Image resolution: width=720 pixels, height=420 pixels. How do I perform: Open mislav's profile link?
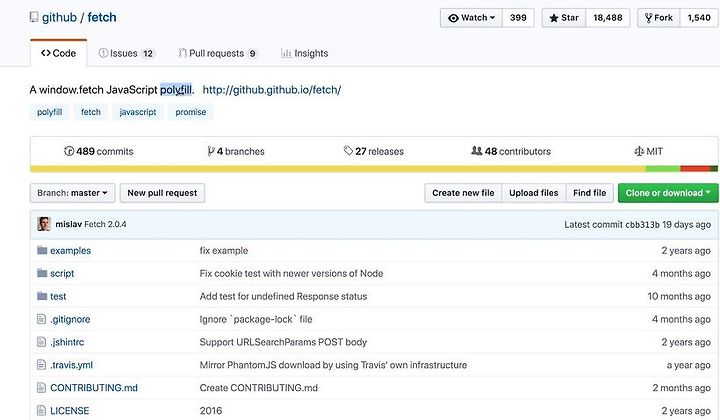point(68,224)
